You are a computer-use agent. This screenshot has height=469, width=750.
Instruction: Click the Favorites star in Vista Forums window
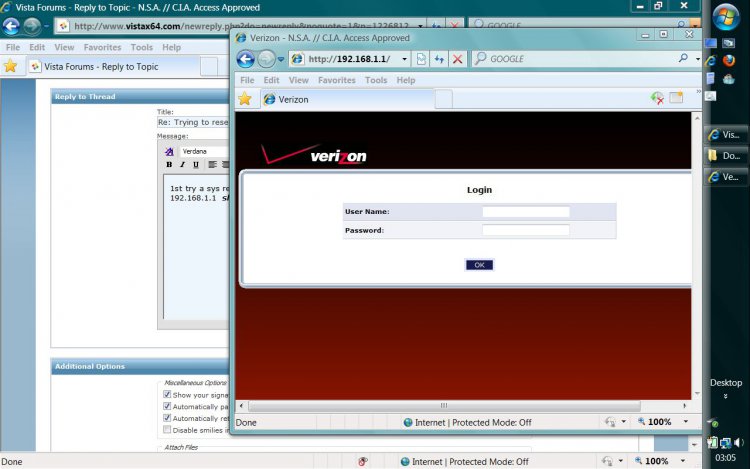coord(10,66)
